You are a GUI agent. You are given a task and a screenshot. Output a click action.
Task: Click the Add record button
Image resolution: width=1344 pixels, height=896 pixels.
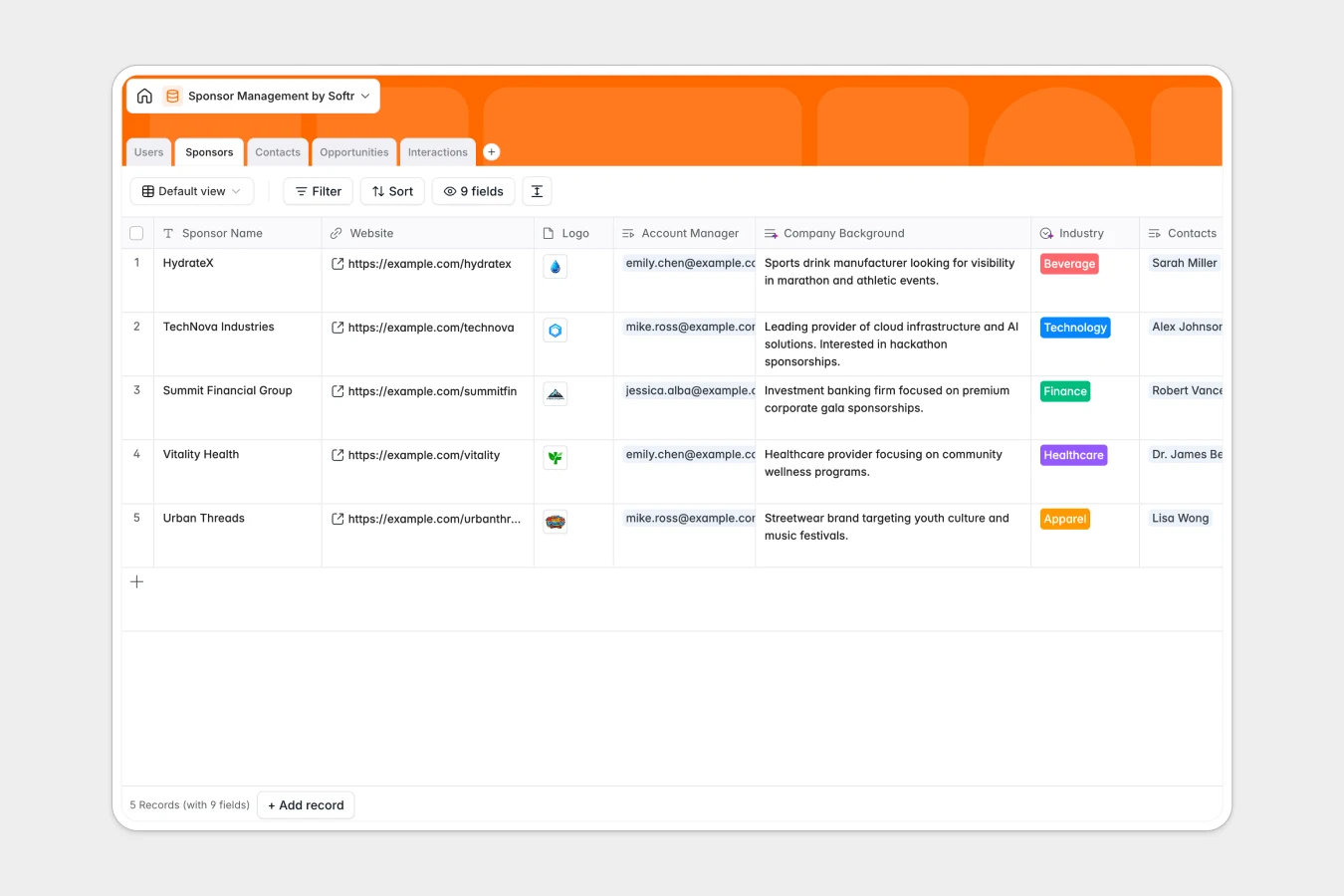click(306, 804)
